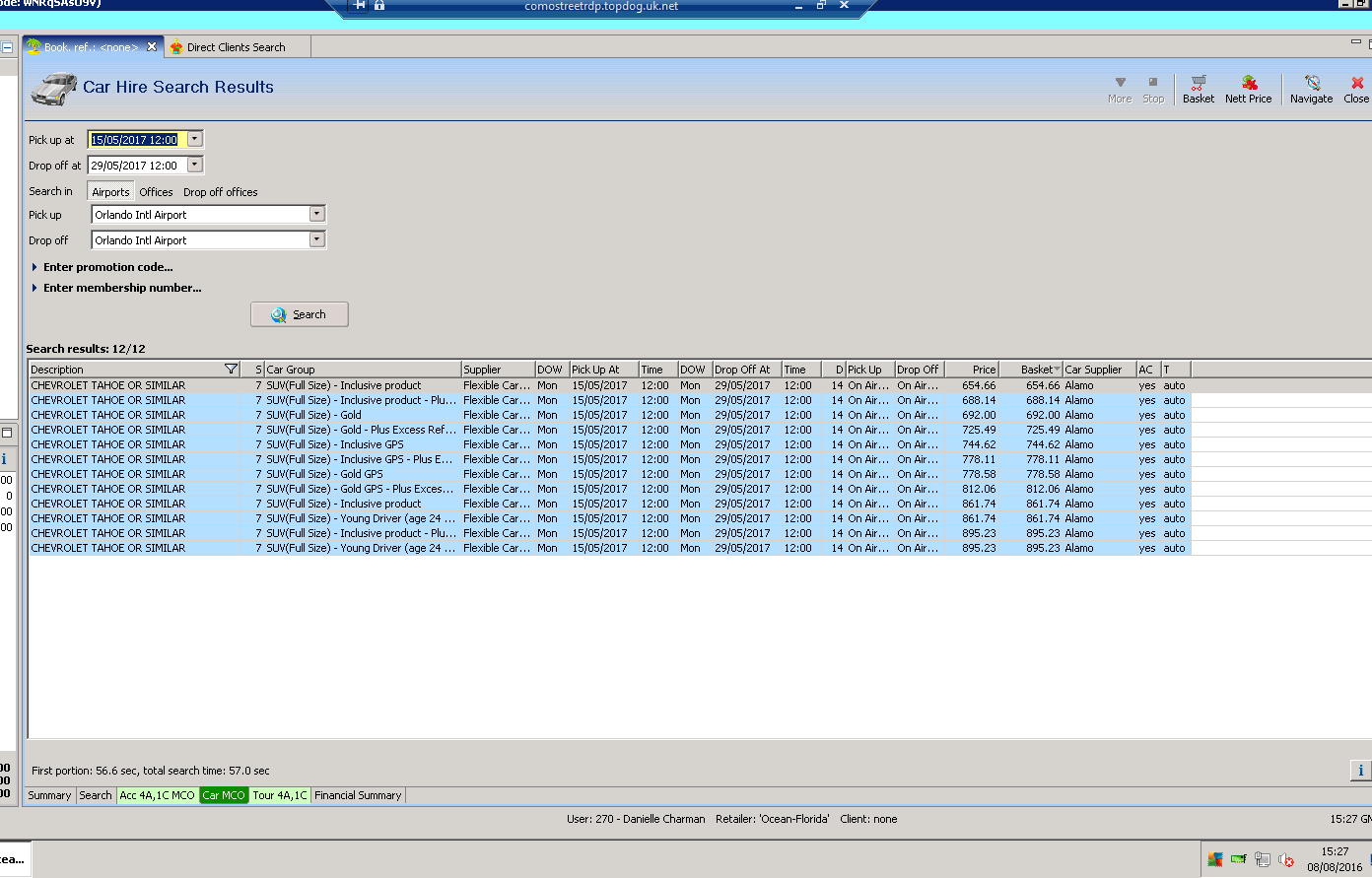
Task: Open the Car MCO tab
Action: [x=224, y=795]
